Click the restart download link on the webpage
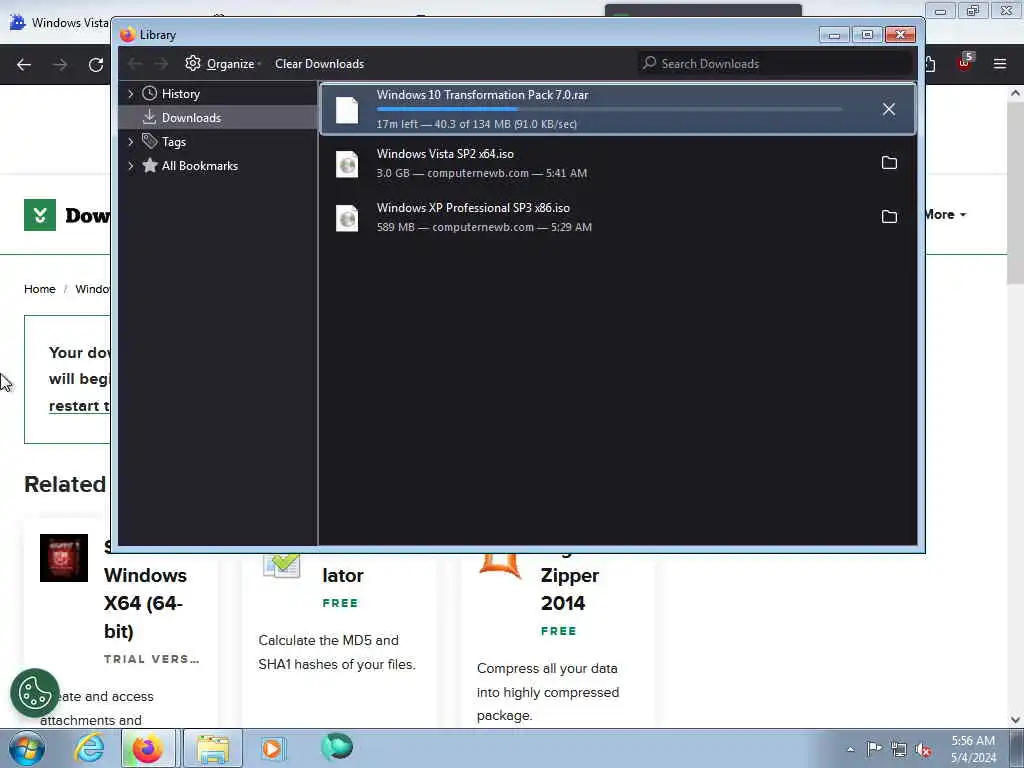This screenshot has width=1024, height=768. click(x=79, y=406)
